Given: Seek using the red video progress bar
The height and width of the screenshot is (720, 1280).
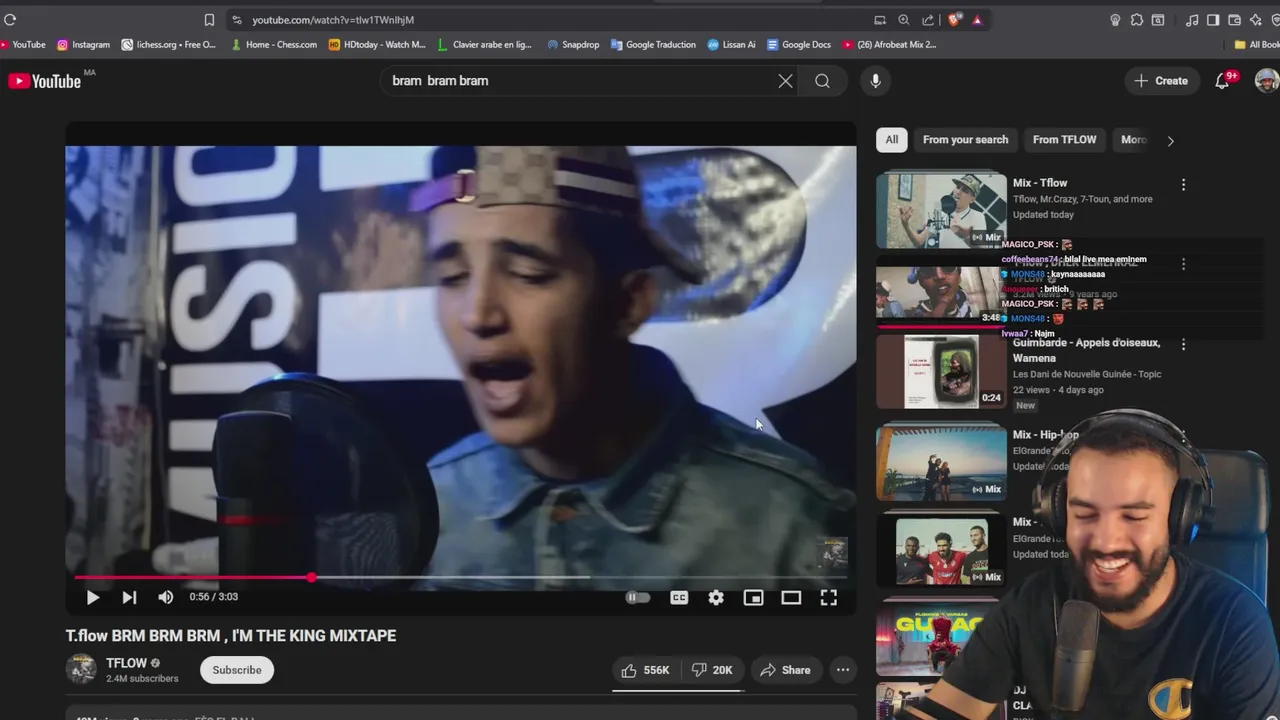Looking at the screenshot, I should 461,577.
